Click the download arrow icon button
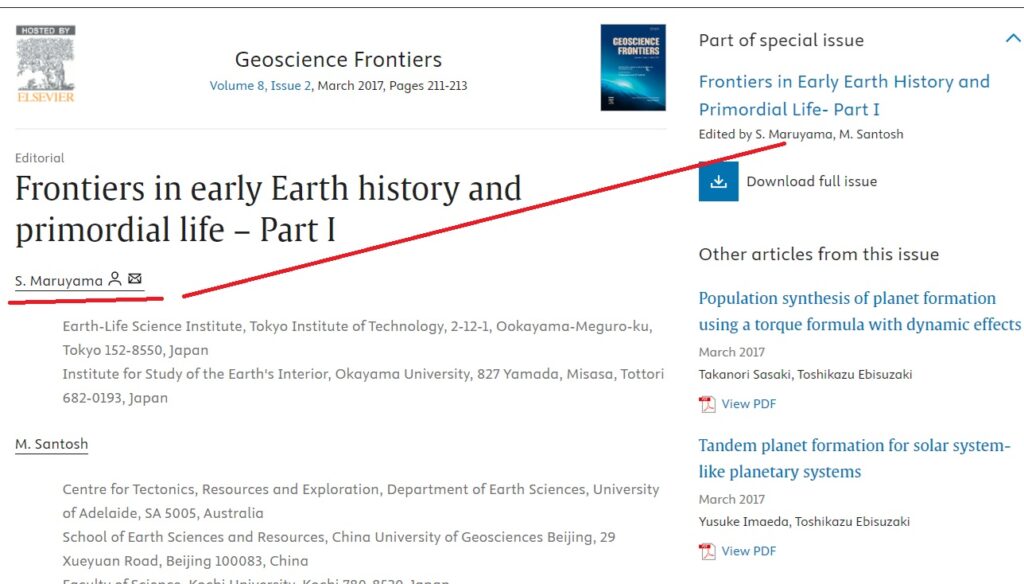Viewport: 1024px width, 584px height. [718, 181]
